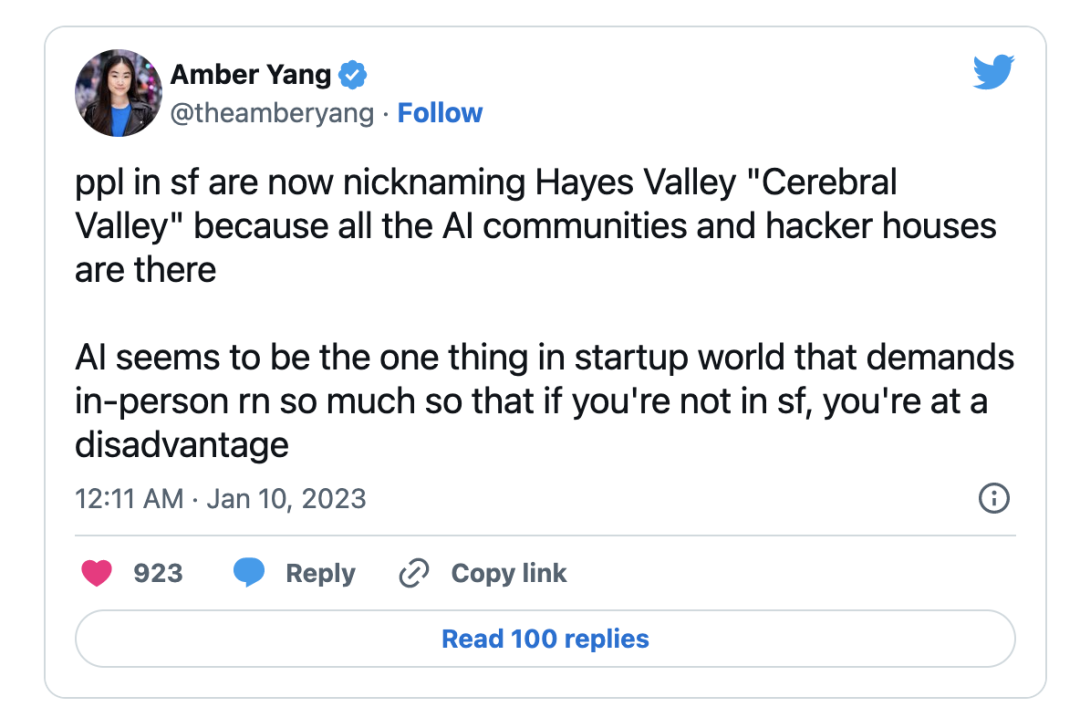The height and width of the screenshot is (728, 1080).
Task: Click the Copy link text
Action: (508, 573)
